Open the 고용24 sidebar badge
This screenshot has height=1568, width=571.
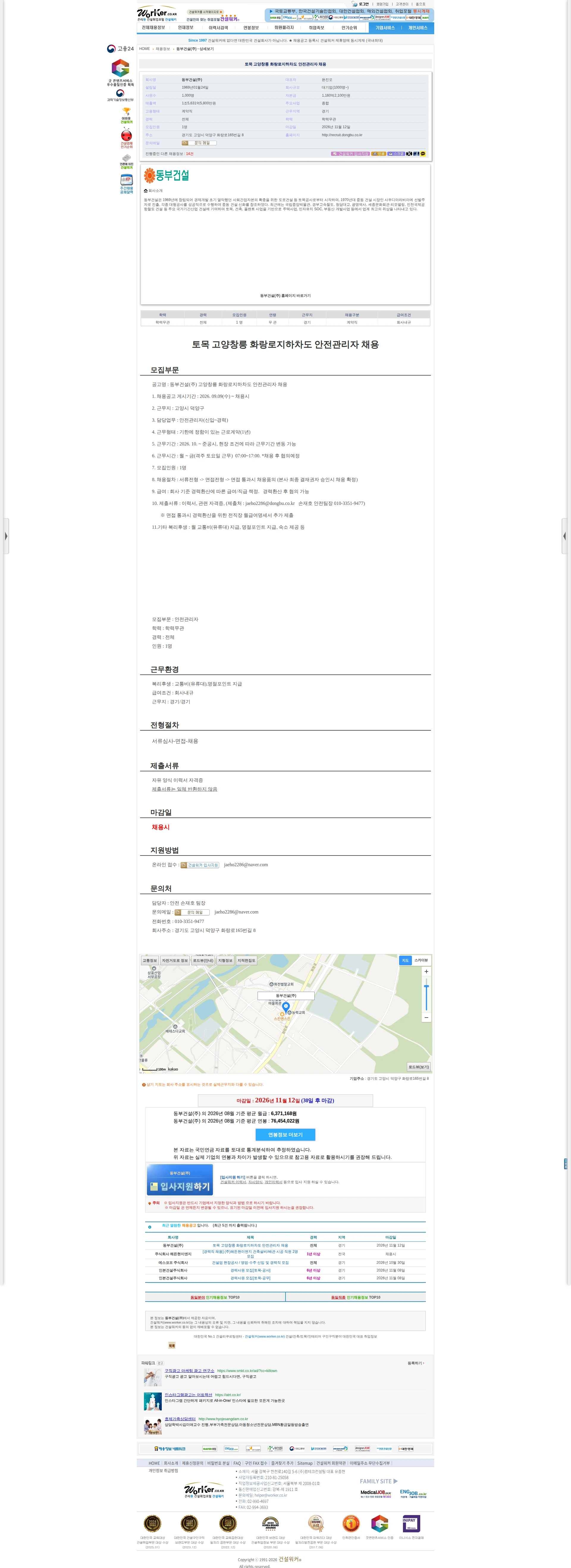120,49
